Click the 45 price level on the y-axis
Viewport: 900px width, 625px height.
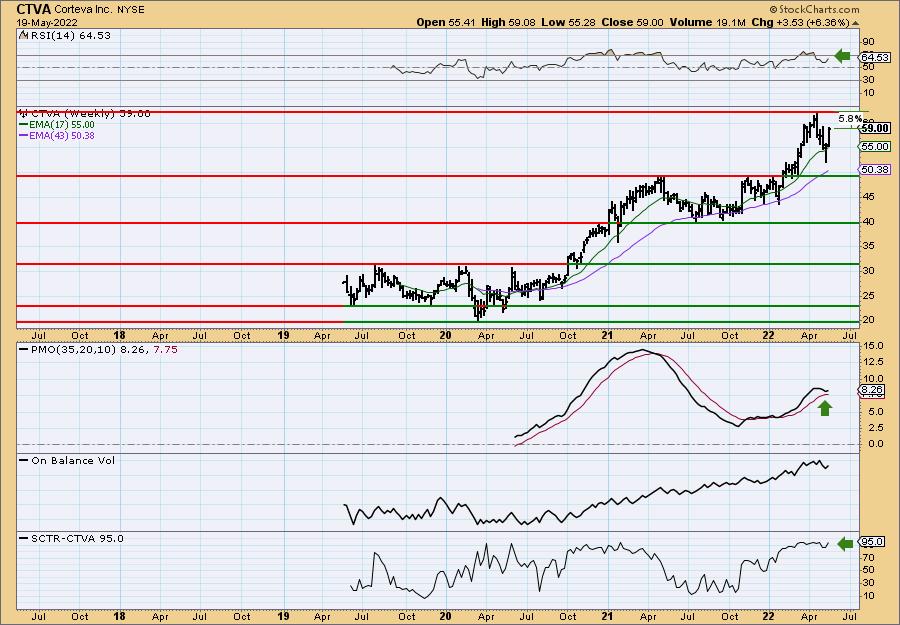click(869, 197)
